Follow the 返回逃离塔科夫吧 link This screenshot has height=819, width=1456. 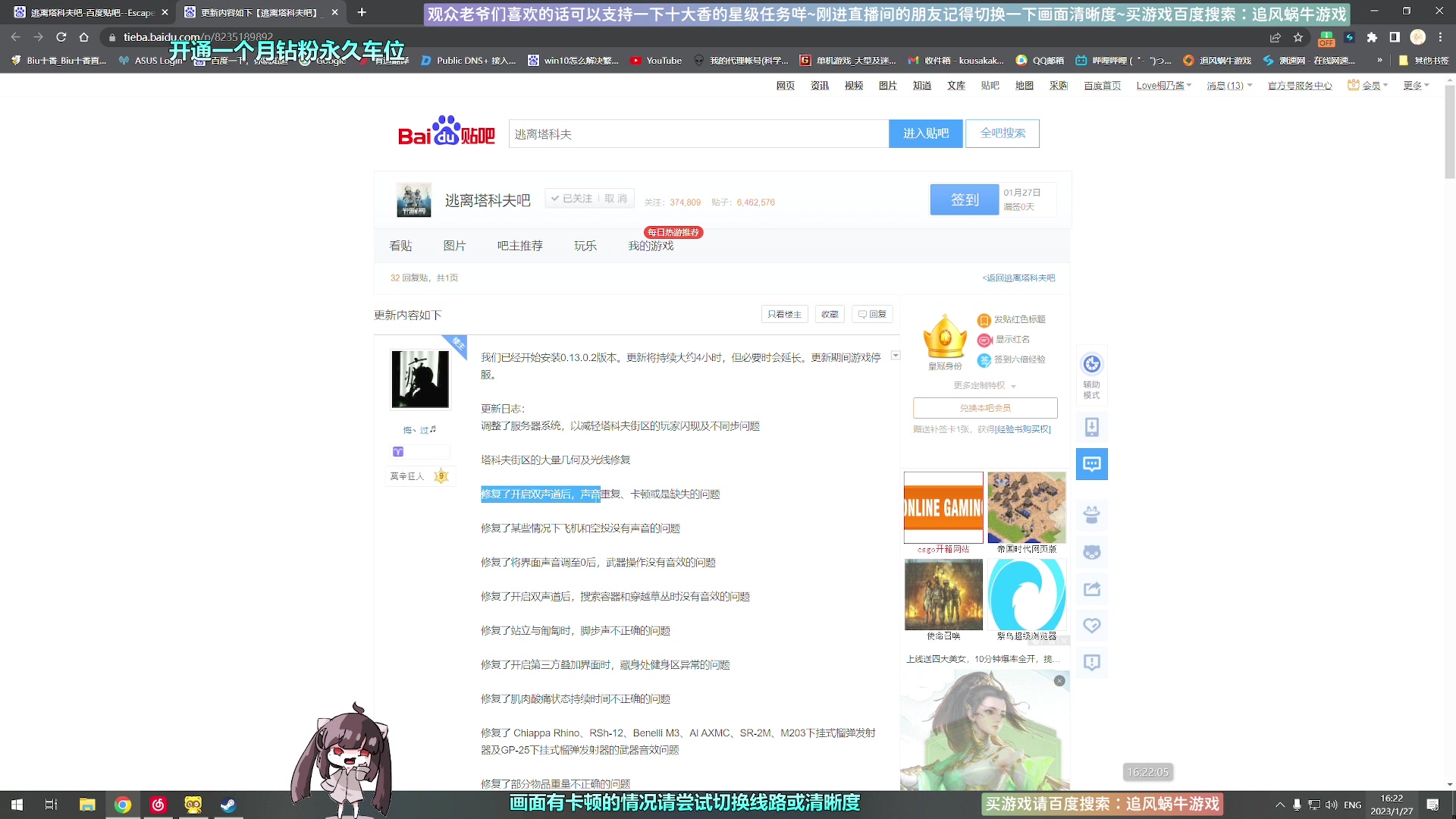point(1019,278)
